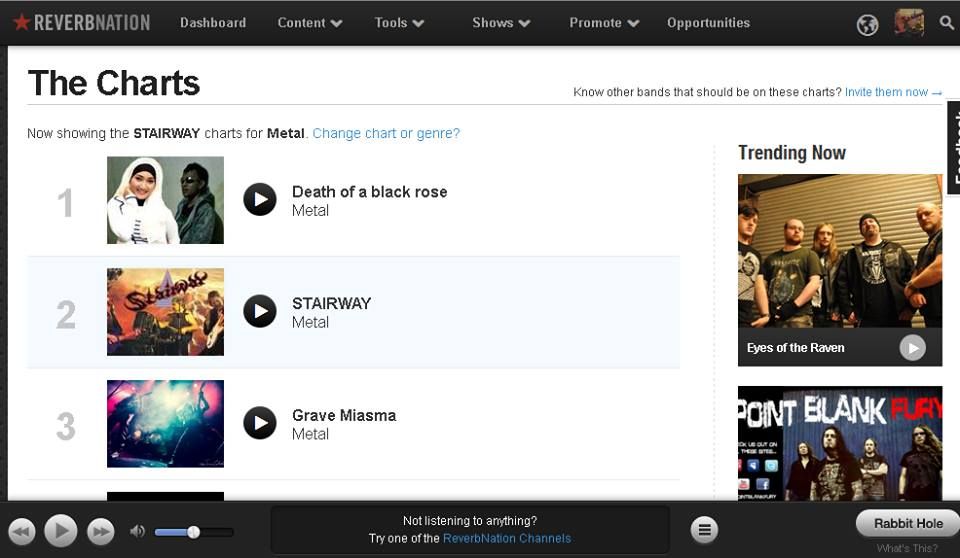Click the Grave Miasma title

[344, 415]
